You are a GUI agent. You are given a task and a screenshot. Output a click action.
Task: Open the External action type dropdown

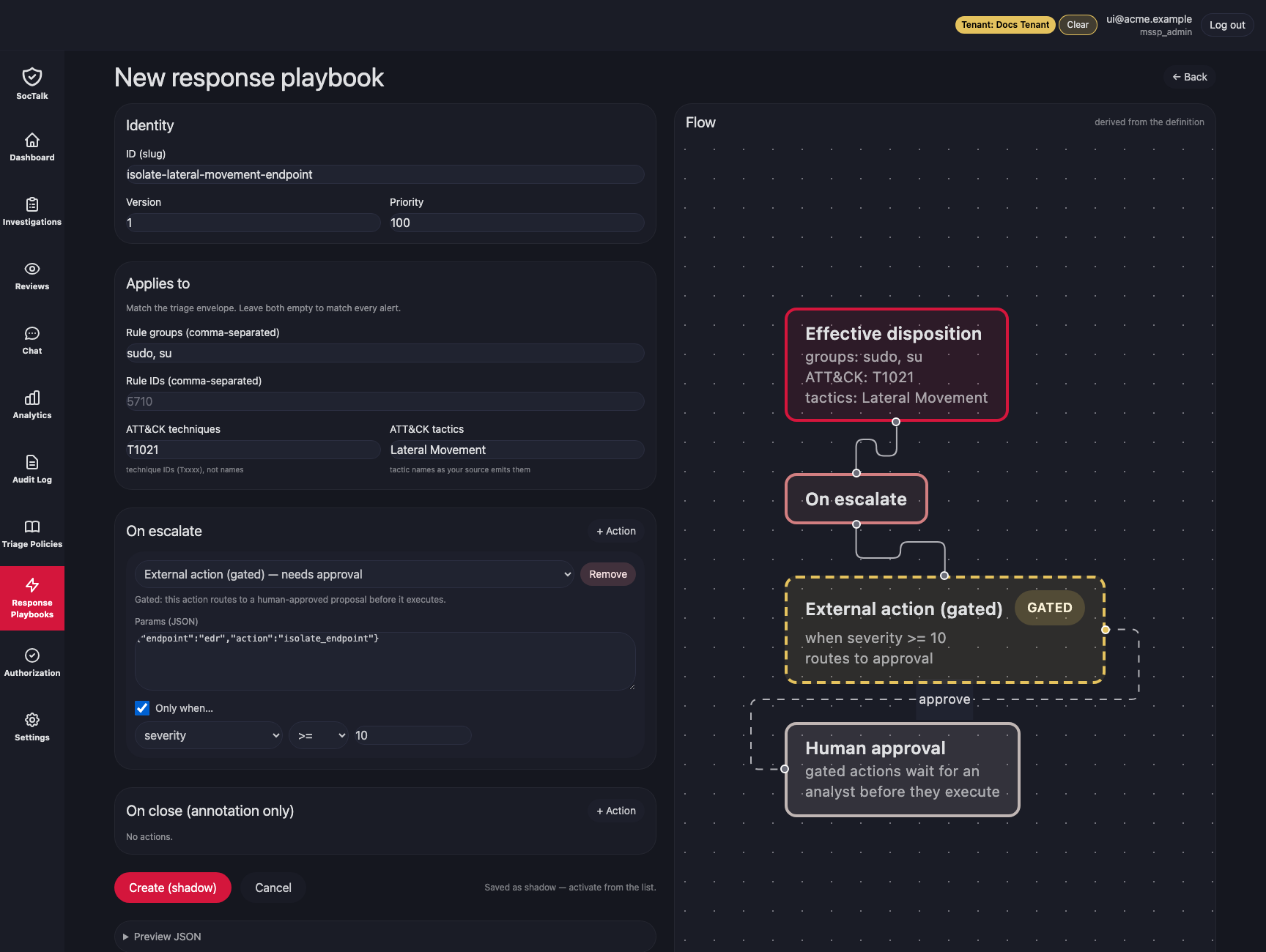(x=355, y=574)
